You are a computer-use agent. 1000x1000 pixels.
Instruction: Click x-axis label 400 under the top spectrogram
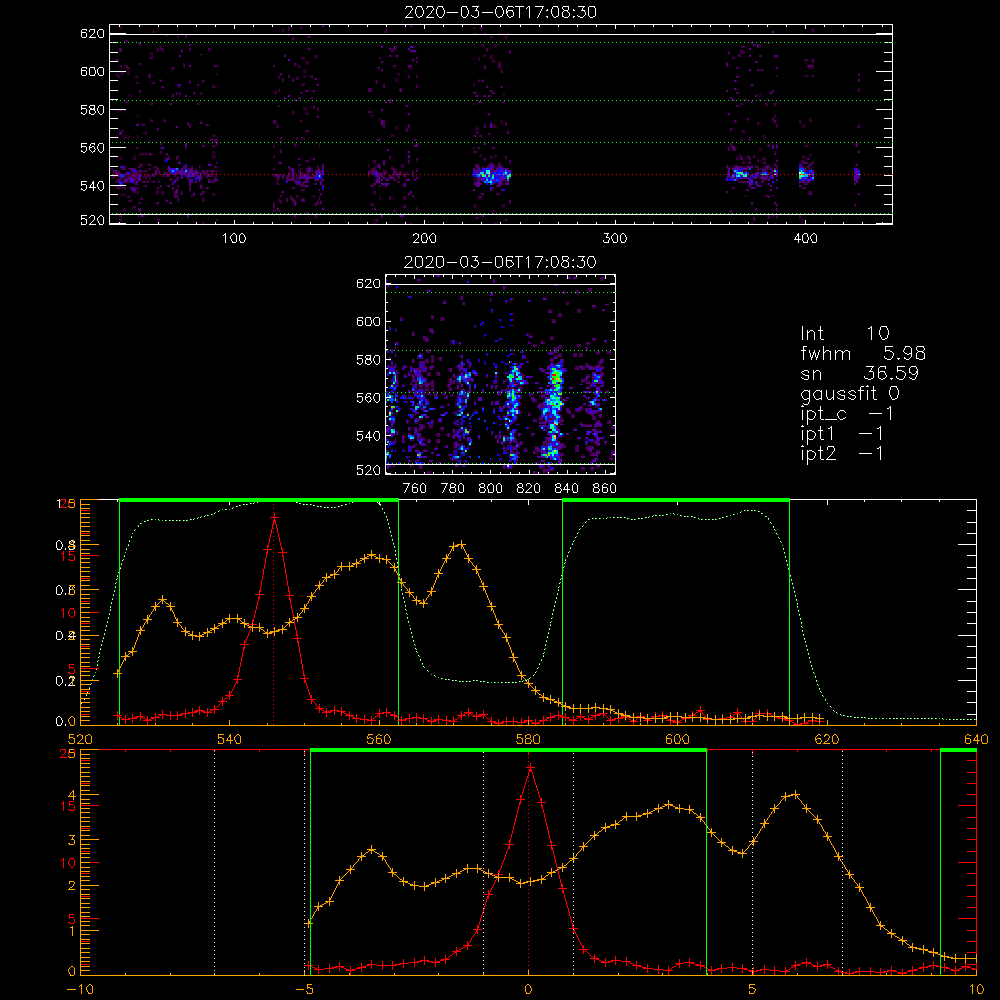(x=805, y=239)
